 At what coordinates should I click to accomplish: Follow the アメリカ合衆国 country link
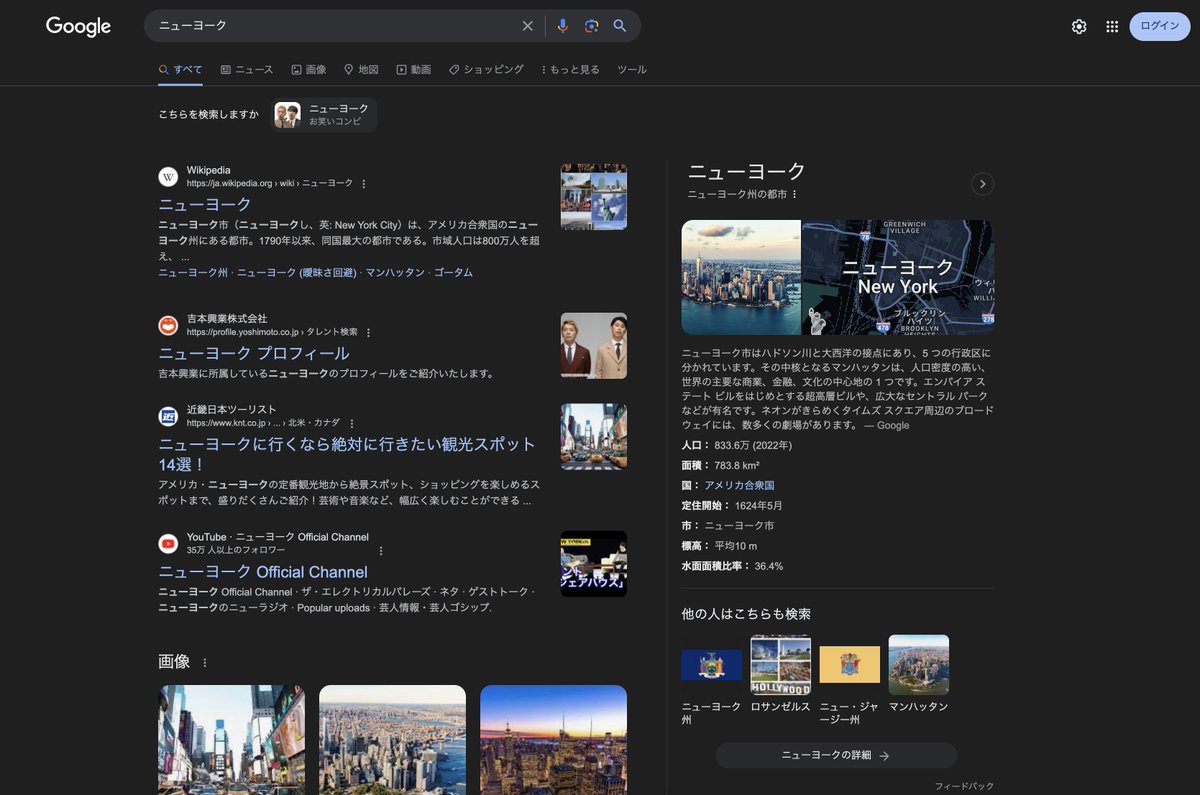pyautogui.click(x=739, y=485)
